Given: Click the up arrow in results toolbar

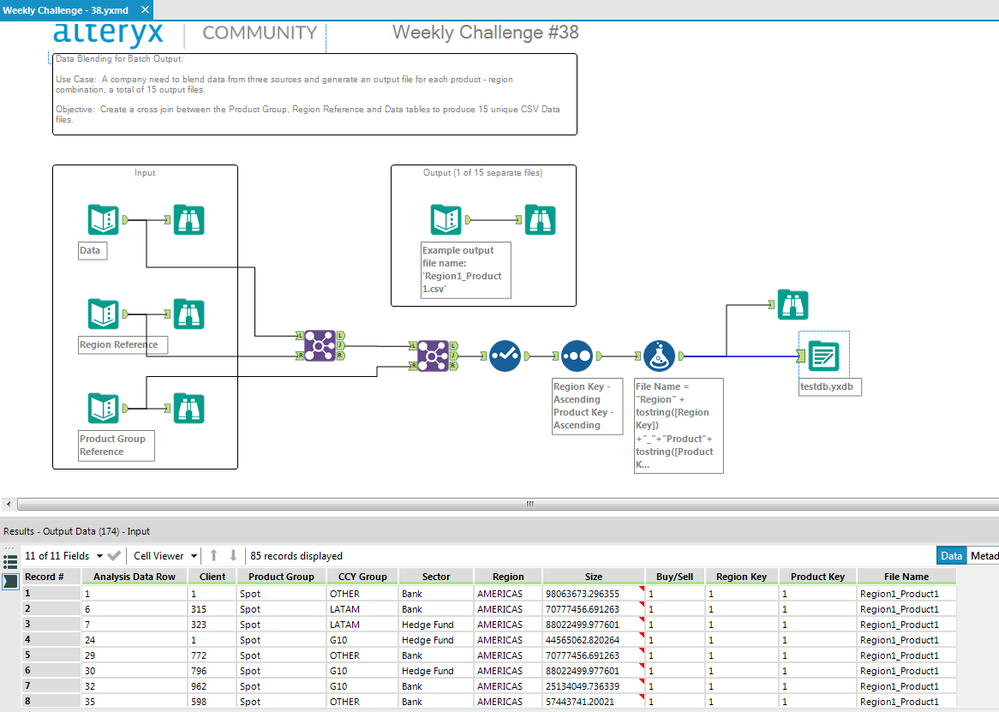Looking at the screenshot, I should coord(214,556).
